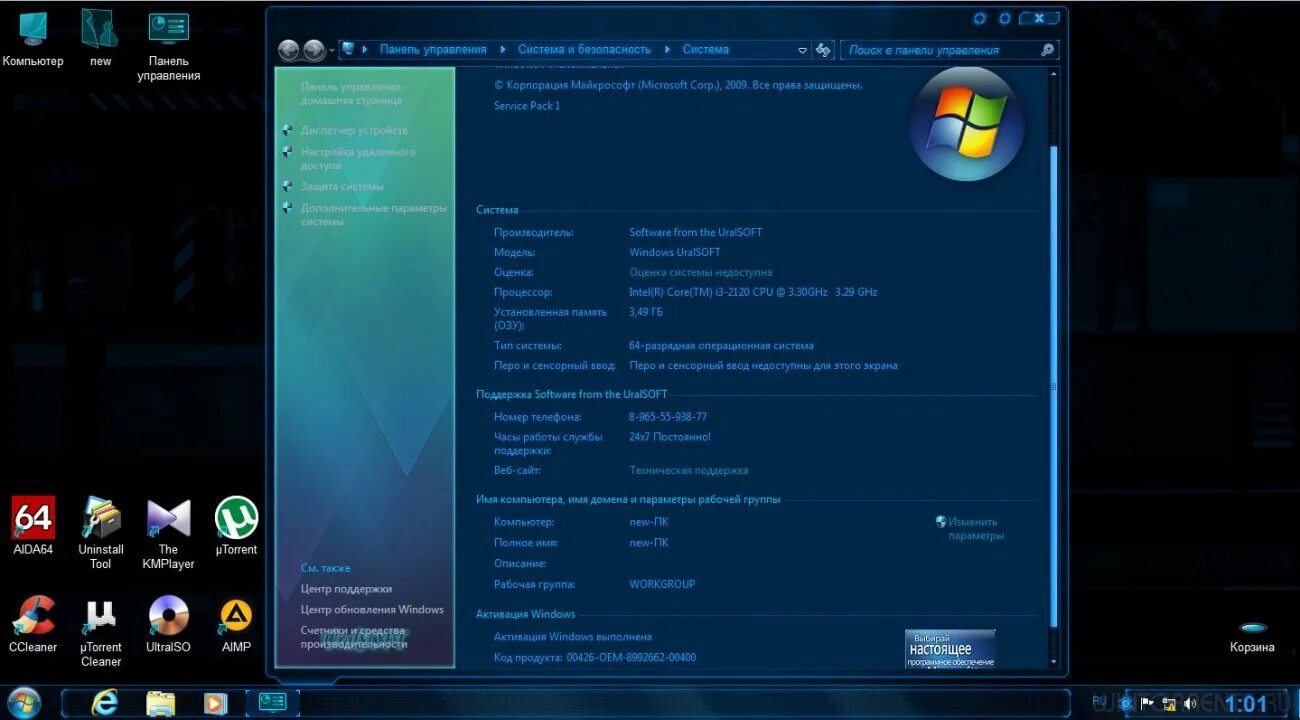Viewport: 1300px width, 720px height.
Task: Click the genuine Microsoft software badge
Action: [950, 648]
